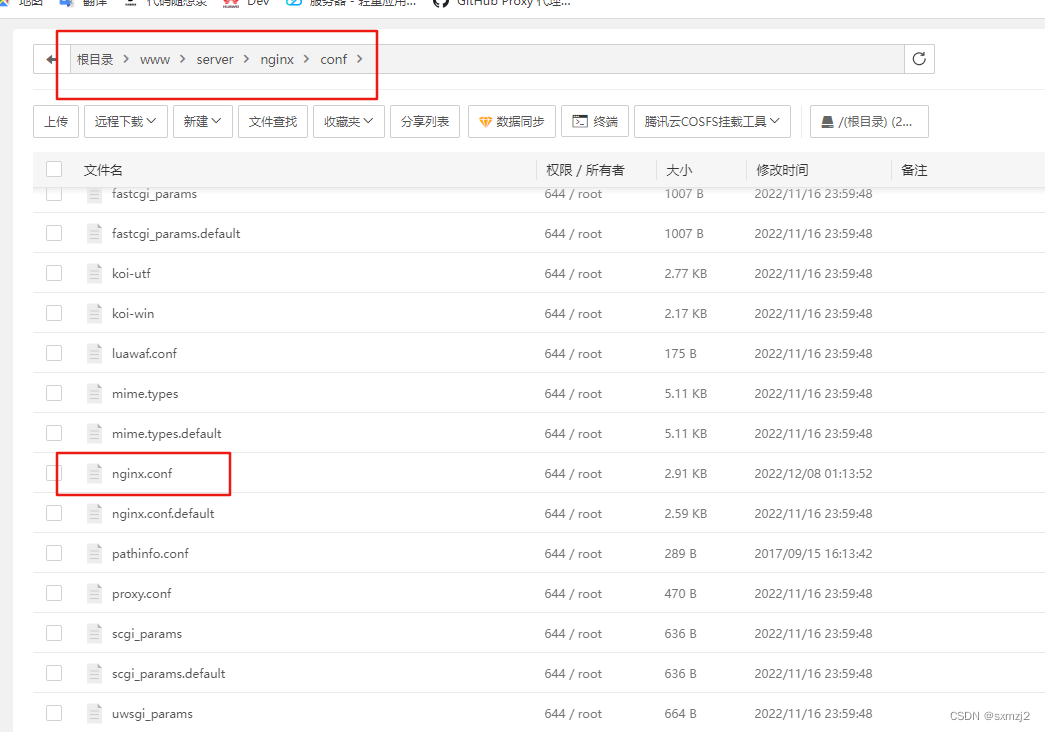This screenshot has width=1045, height=732.
Task: Click chevron after conf in breadcrumb
Action: pyautogui.click(x=360, y=59)
